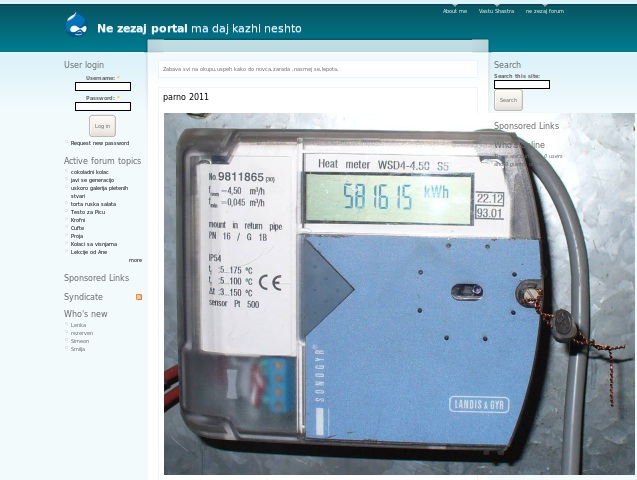Open forum topic torta ruska salata

pyautogui.click(x=93, y=204)
